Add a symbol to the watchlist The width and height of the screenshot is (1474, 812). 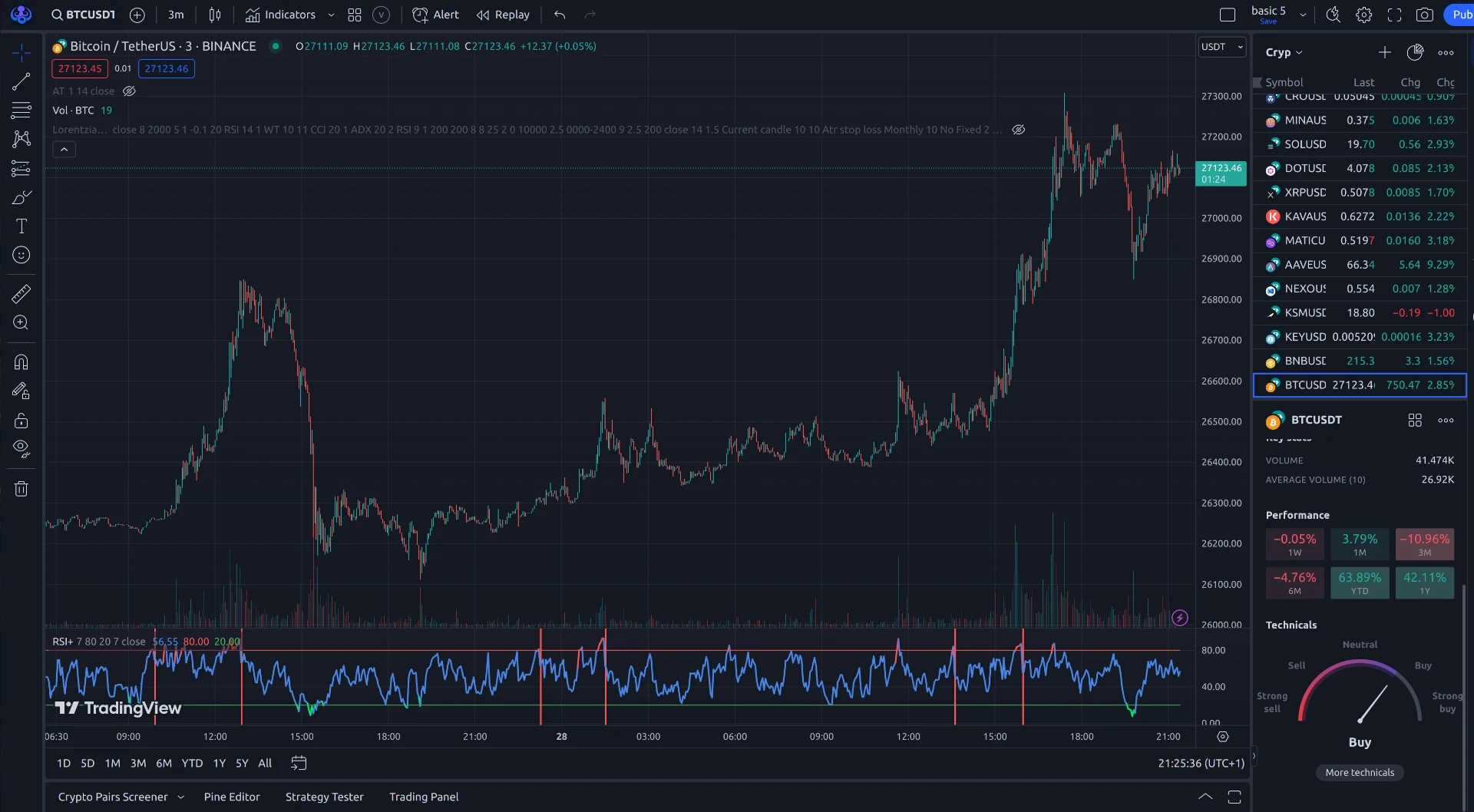coord(1384,52)
